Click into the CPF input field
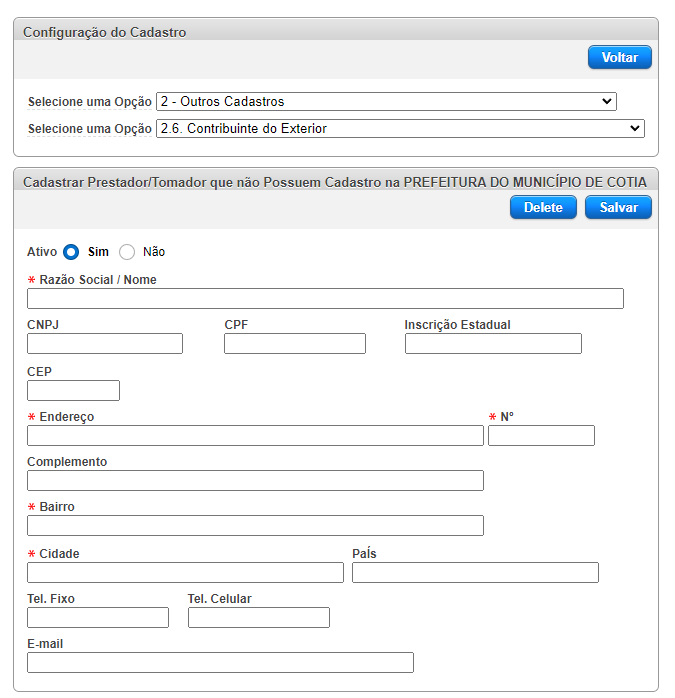675x698 pixels. point(295,344)
